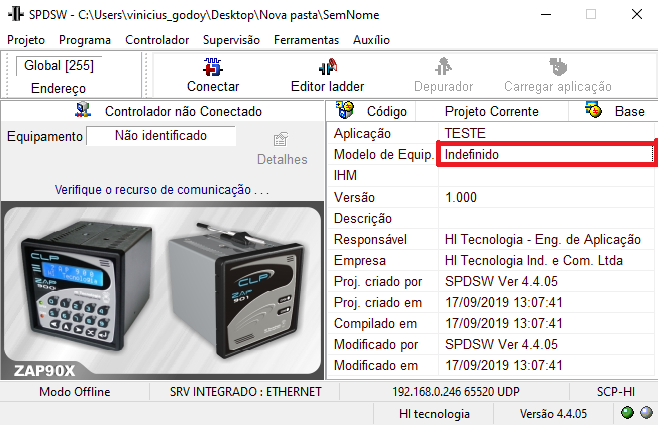Click the Endereço label

(x=58, y=88)
